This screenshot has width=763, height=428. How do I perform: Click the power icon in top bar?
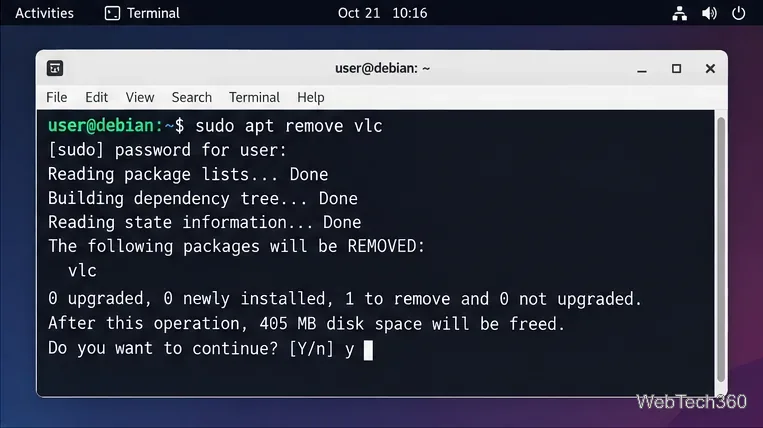pyautogui.click(x=738, y=13)
